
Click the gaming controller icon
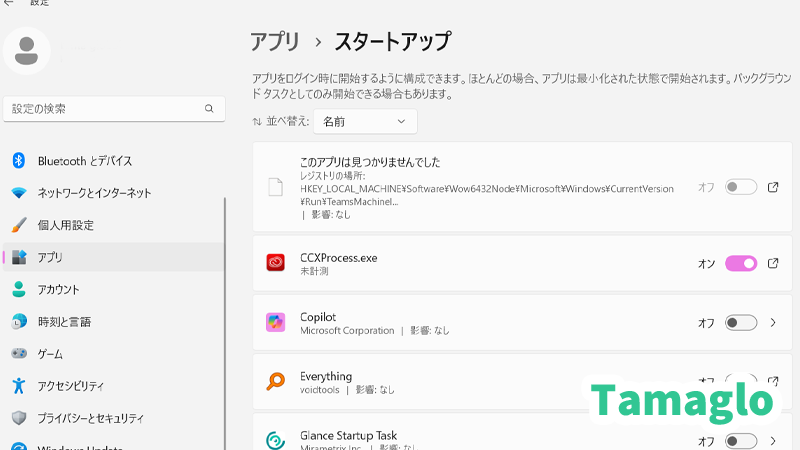[19, 353]
